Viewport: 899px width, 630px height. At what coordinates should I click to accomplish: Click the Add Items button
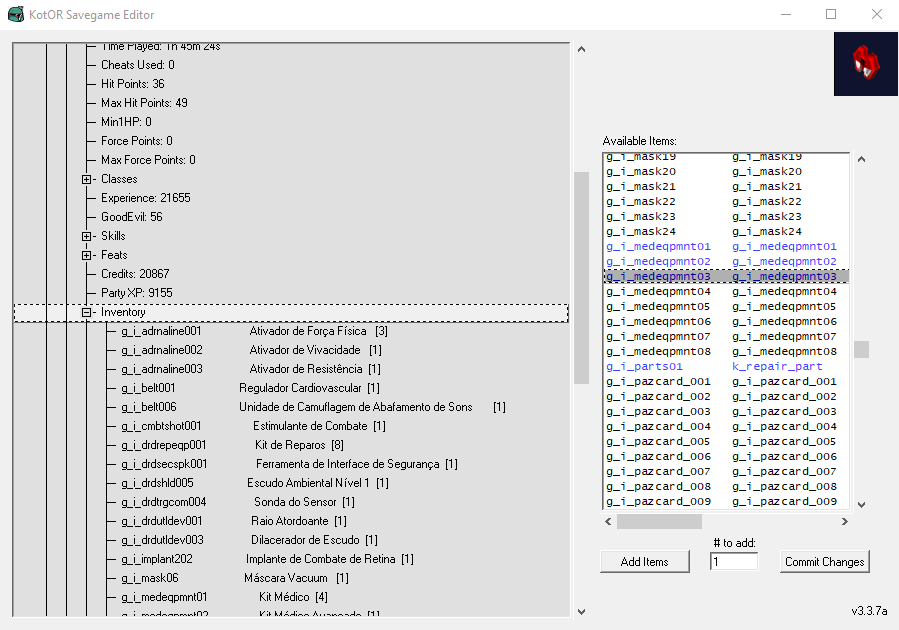(x=644, y=562)
